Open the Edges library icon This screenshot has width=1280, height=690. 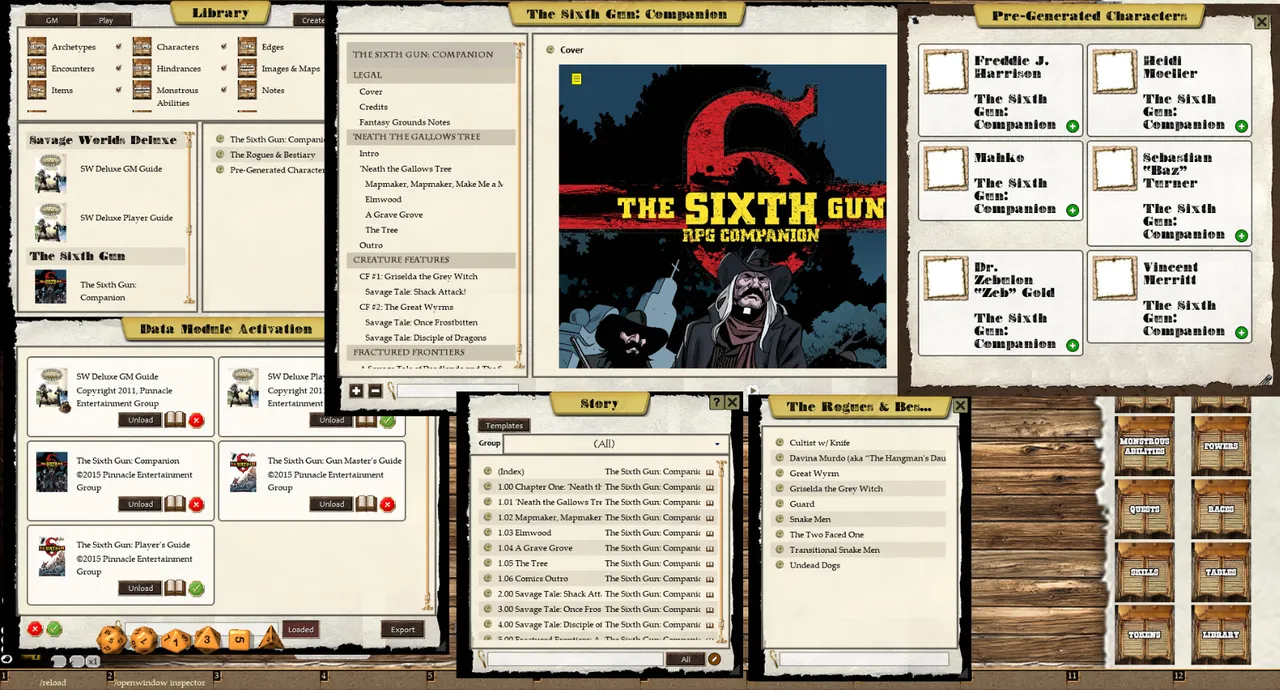247,47
